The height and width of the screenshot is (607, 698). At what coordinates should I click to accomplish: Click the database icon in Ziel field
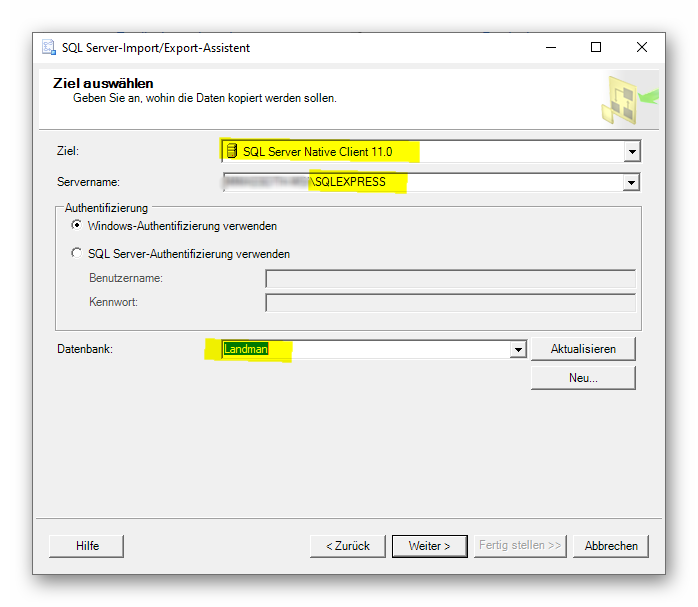(x=231, y=152)
